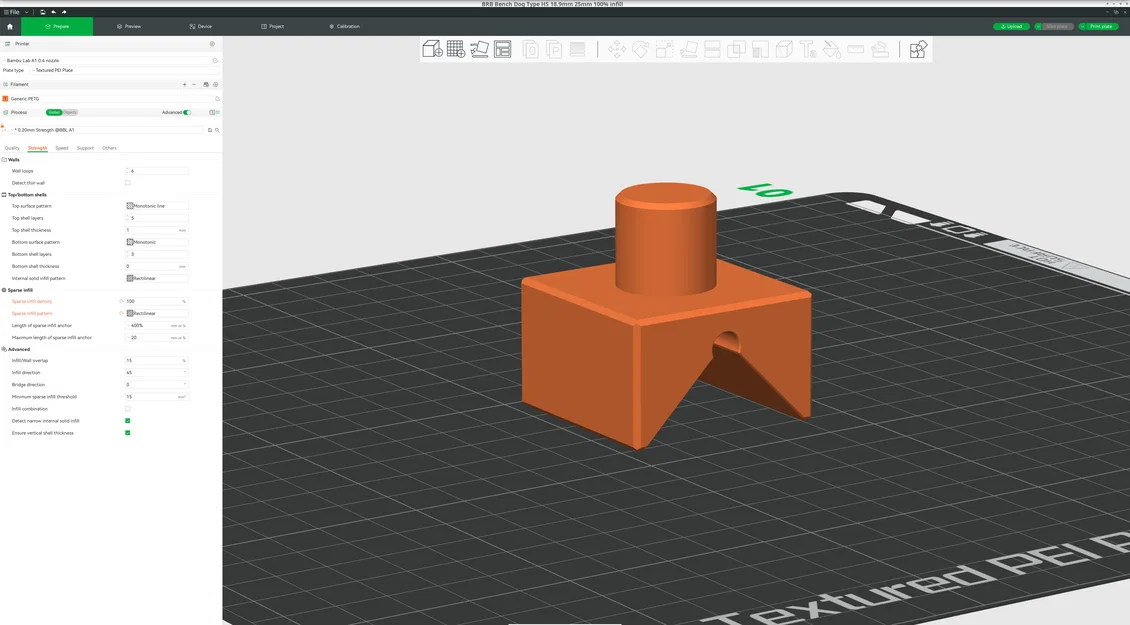Open filament settings gear icon
The height and width of the screenshot is (625, 1130).
(215, 84)
